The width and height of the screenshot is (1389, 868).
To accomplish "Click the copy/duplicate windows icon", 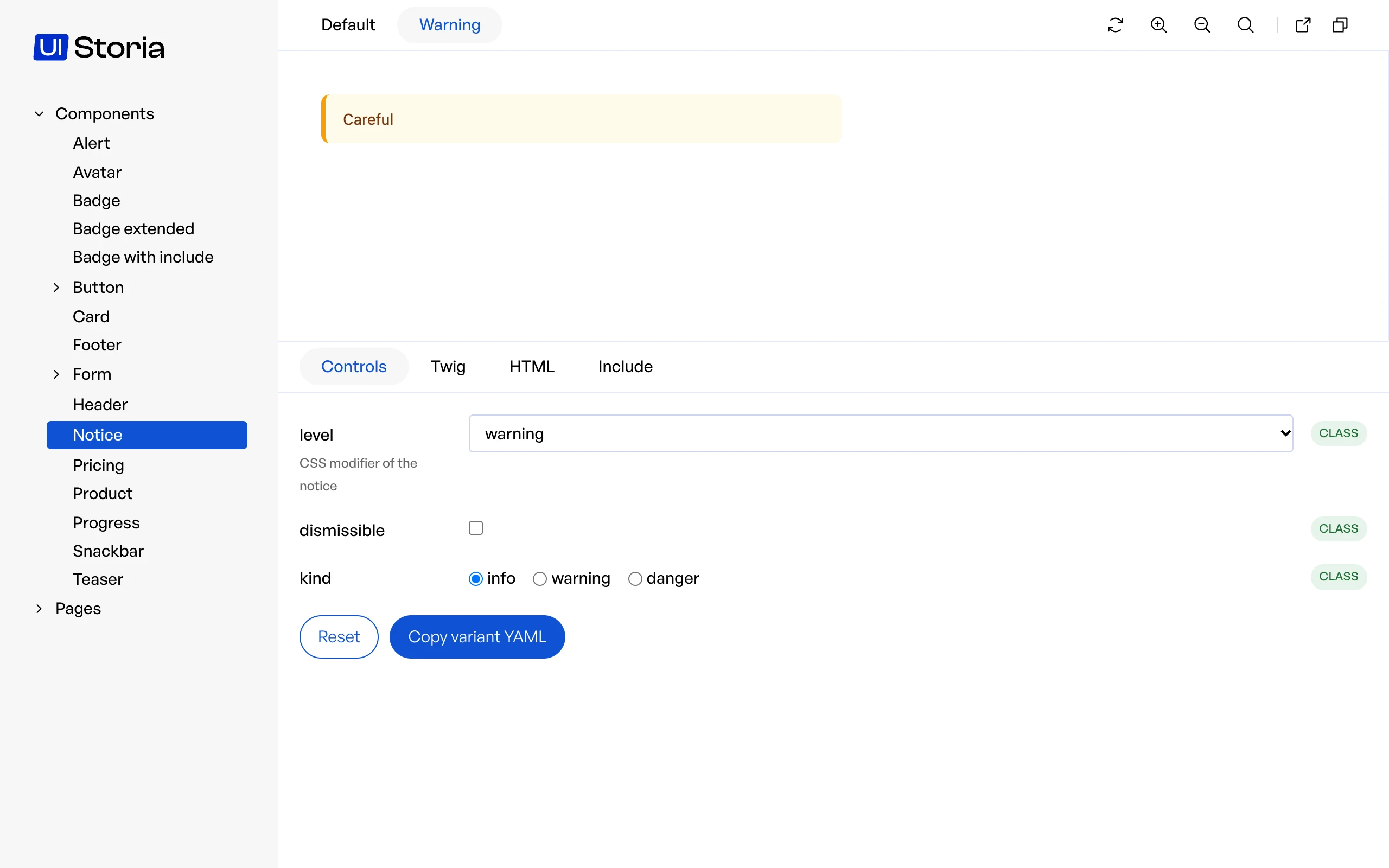I will (1340, 25).
